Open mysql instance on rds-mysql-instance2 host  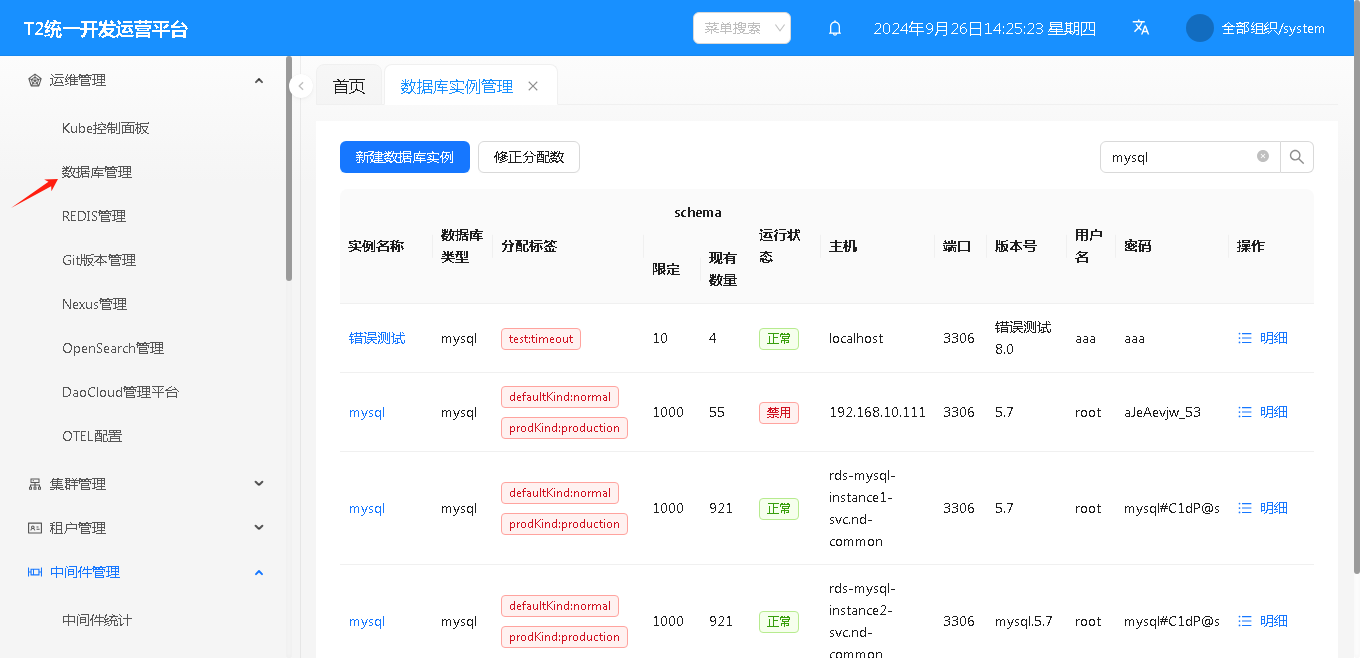click(367, 621)
